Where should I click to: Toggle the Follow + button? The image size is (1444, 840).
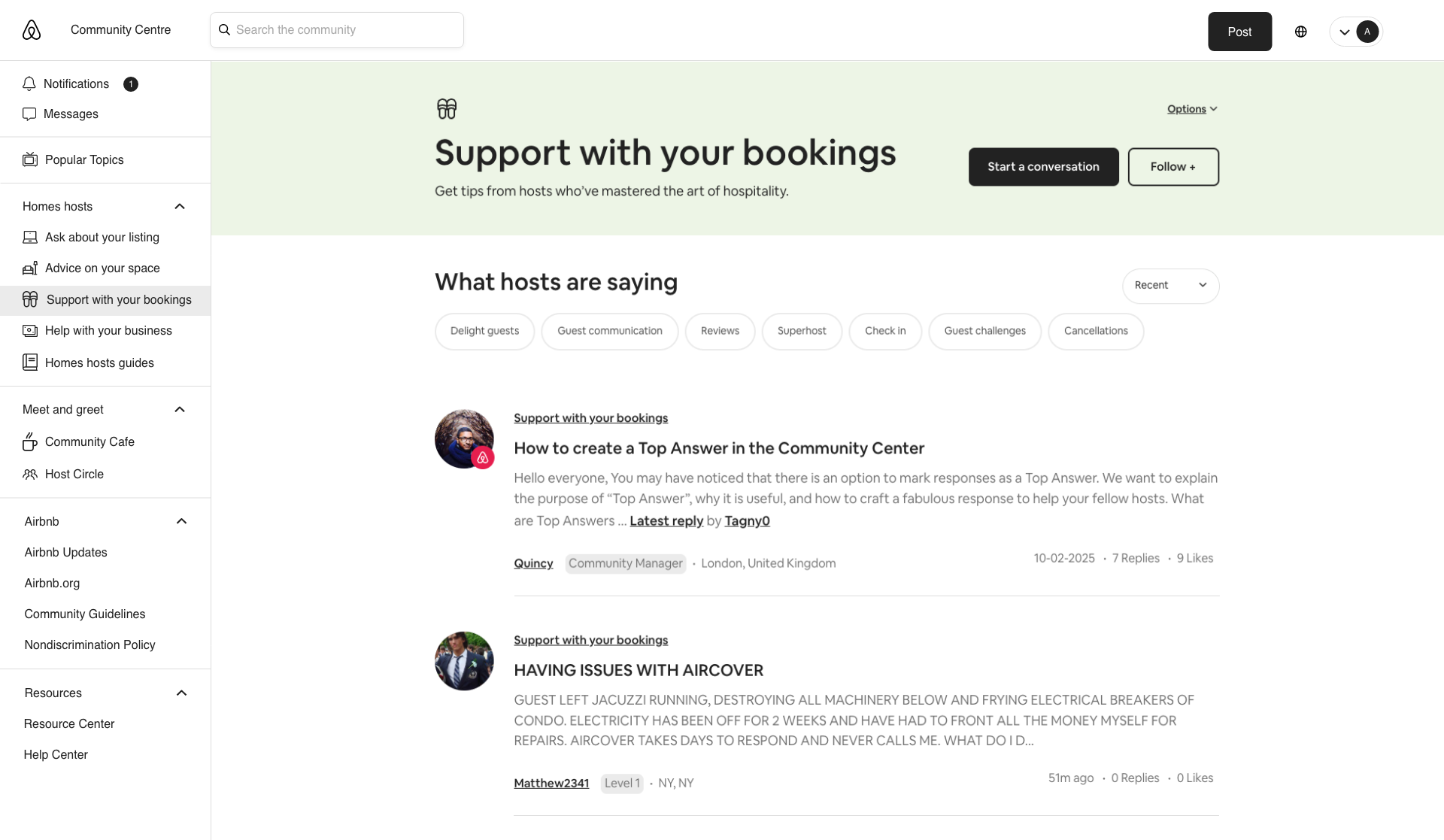click(1172, 167)
